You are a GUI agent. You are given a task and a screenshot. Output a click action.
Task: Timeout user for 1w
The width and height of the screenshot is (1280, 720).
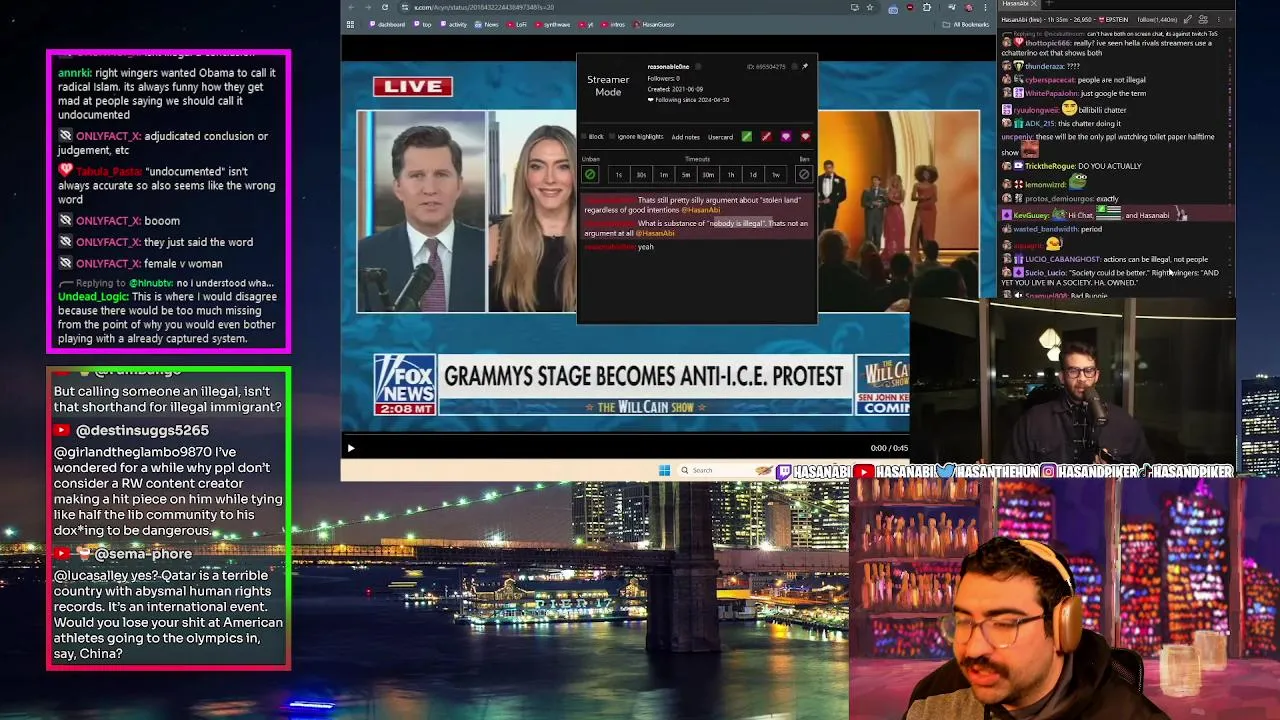(x=776, y=175)
